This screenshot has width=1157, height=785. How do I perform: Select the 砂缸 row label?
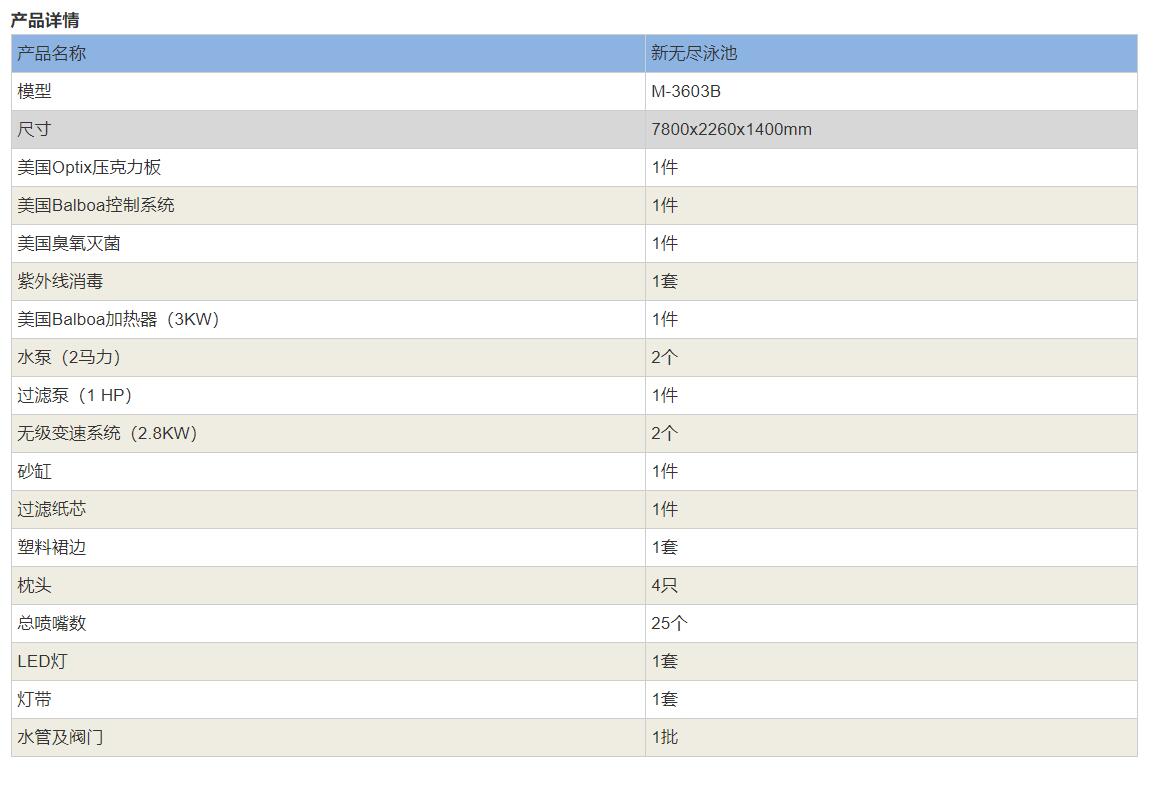pos(34,472)
